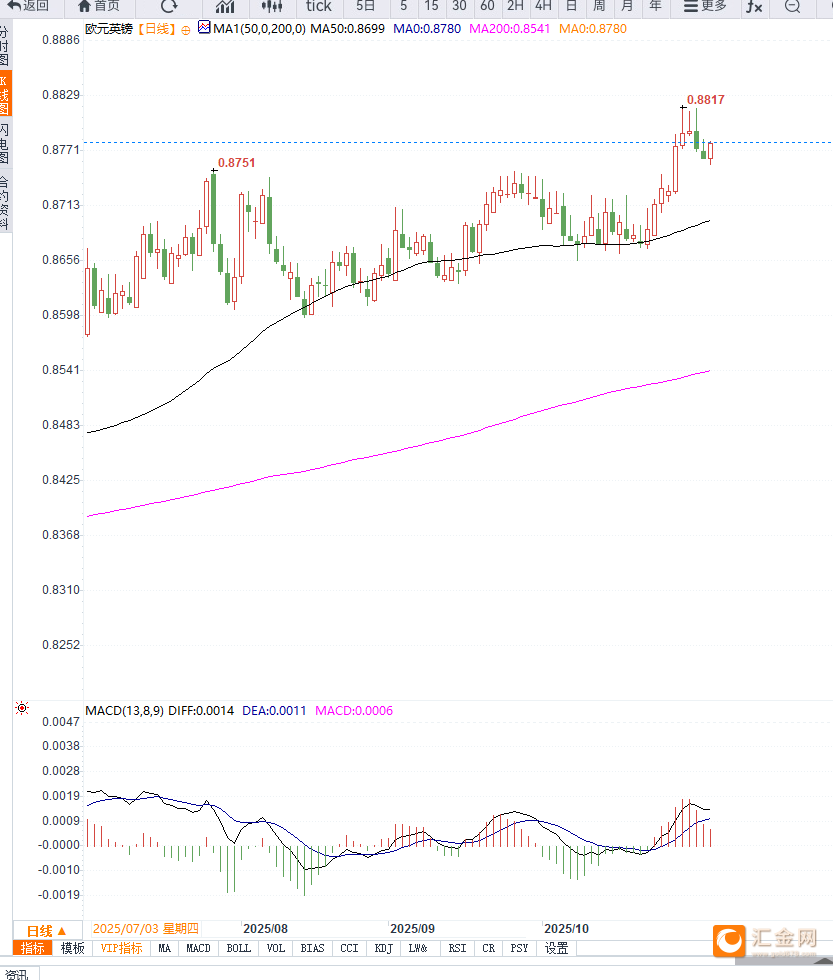833x980 pixels.
Task: Apply the MA indicator
Action: 164,948
